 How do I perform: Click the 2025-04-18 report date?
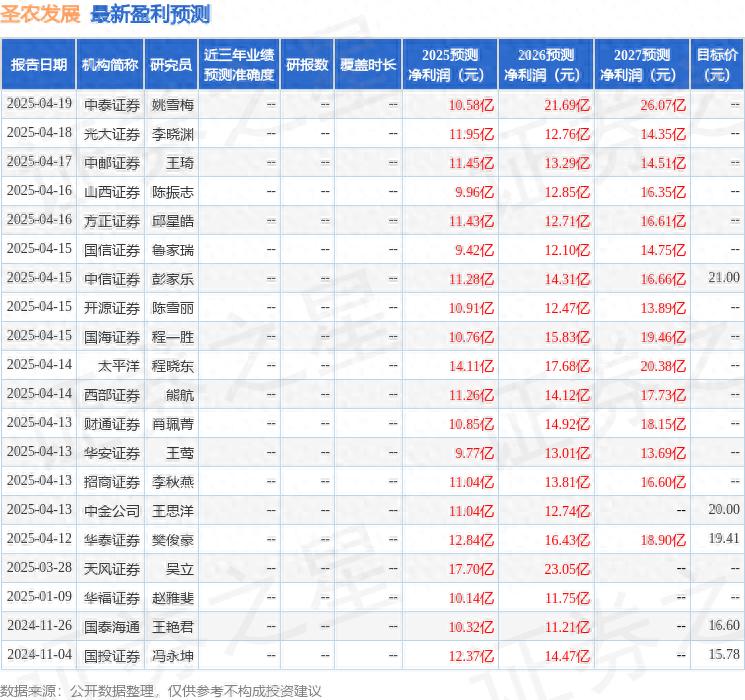39,132
